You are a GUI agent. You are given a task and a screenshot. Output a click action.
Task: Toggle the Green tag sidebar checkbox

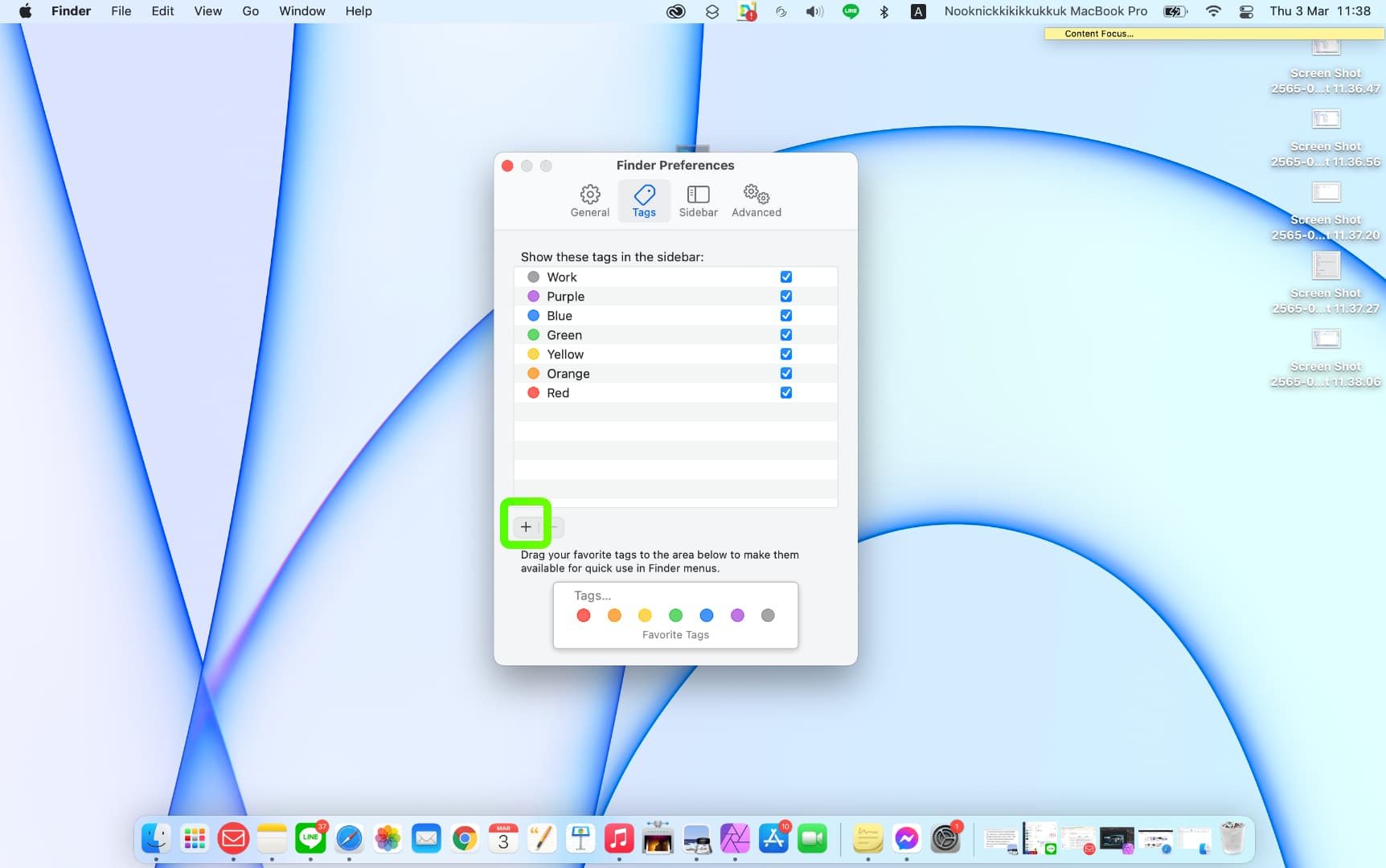[x=785, y=335]
